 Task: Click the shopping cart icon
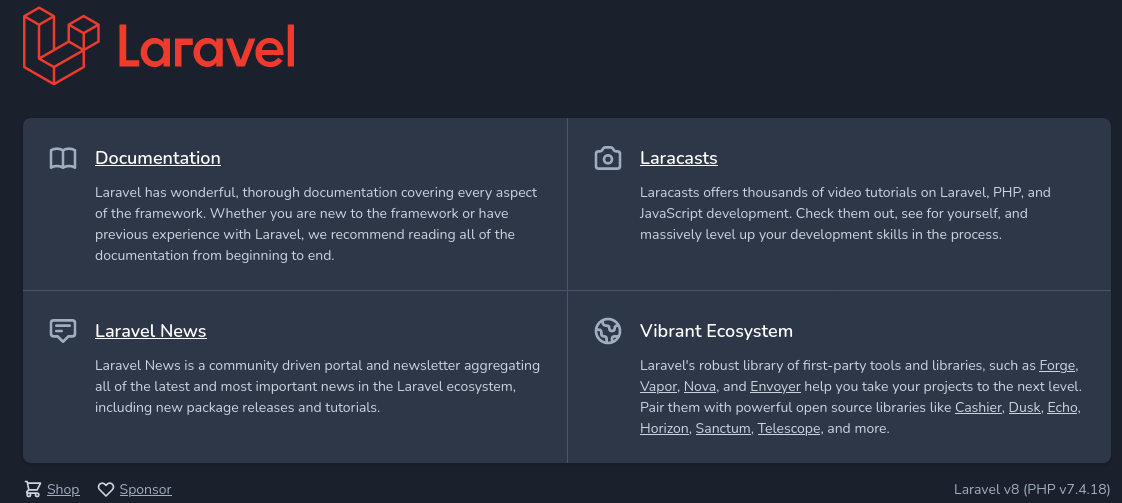coord(33,489)
